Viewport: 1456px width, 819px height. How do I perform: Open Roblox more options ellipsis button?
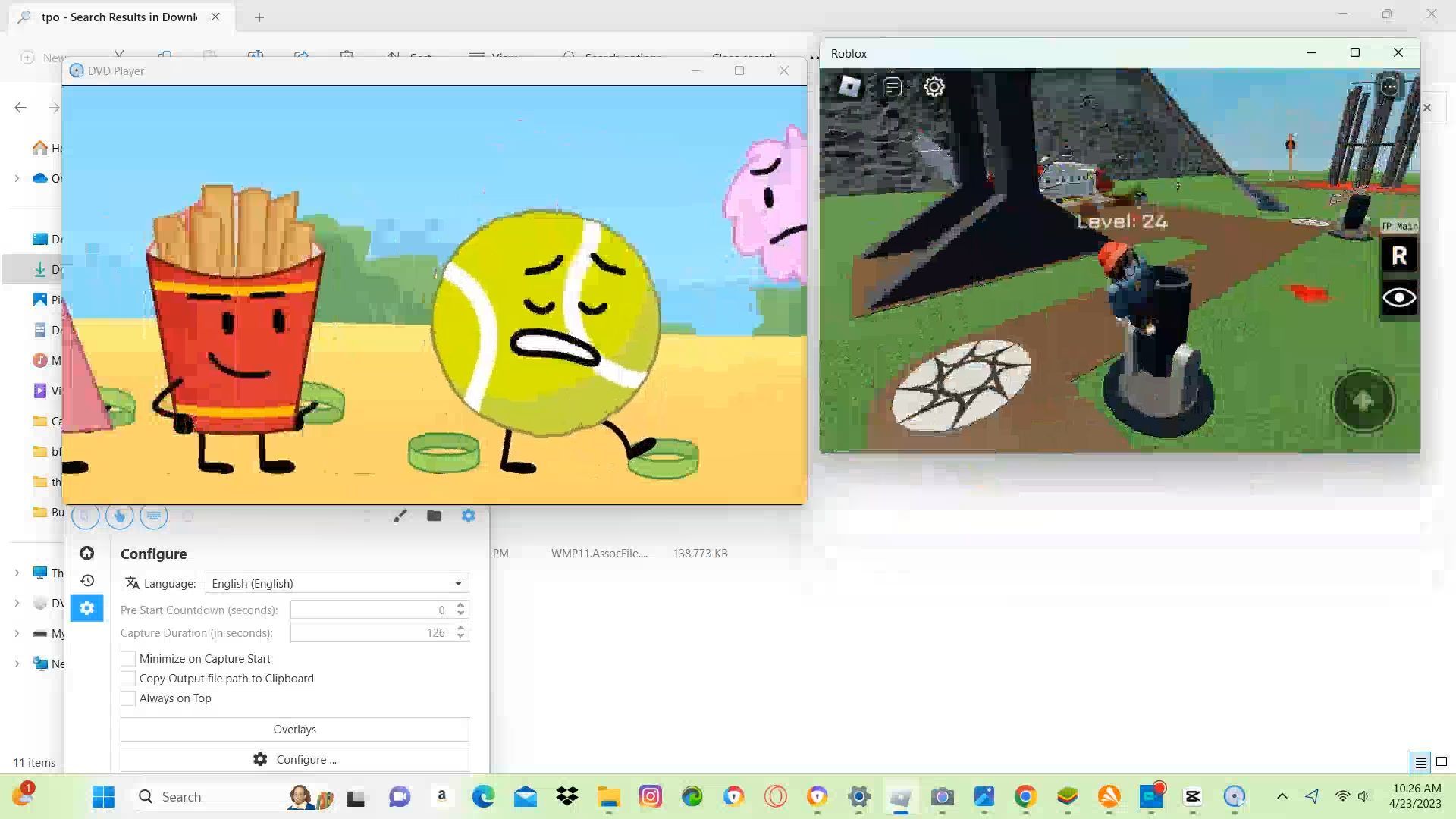coord(1389,86)
